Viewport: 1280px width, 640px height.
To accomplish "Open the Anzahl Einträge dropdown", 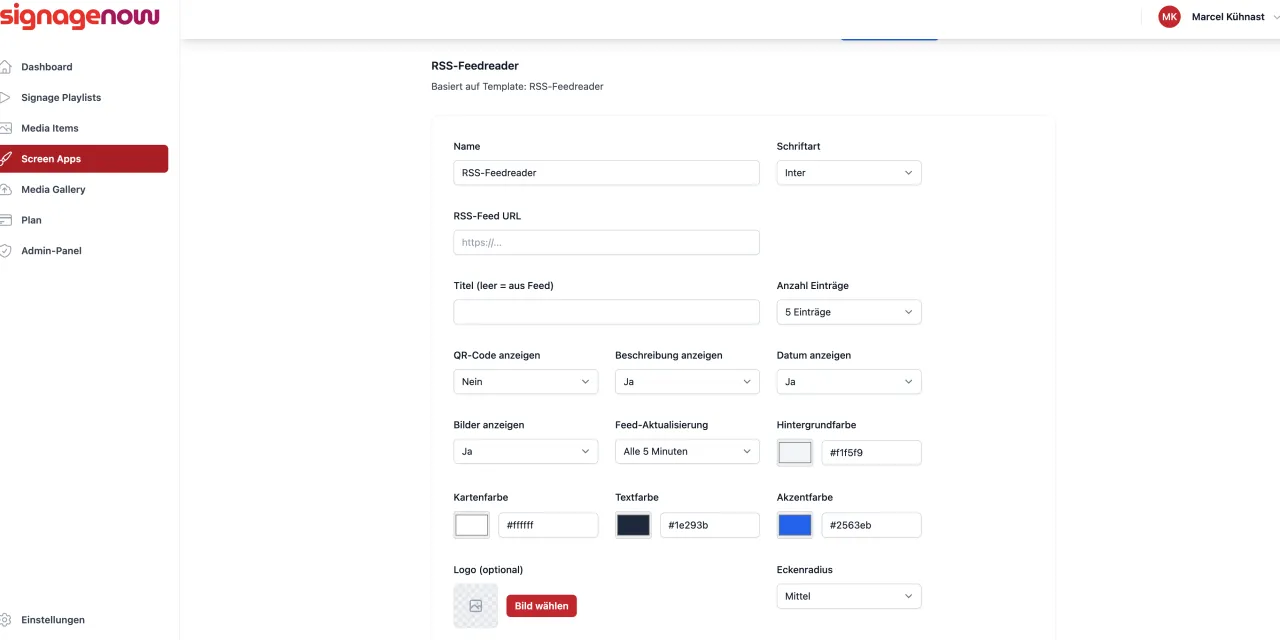I will [849, 312].
